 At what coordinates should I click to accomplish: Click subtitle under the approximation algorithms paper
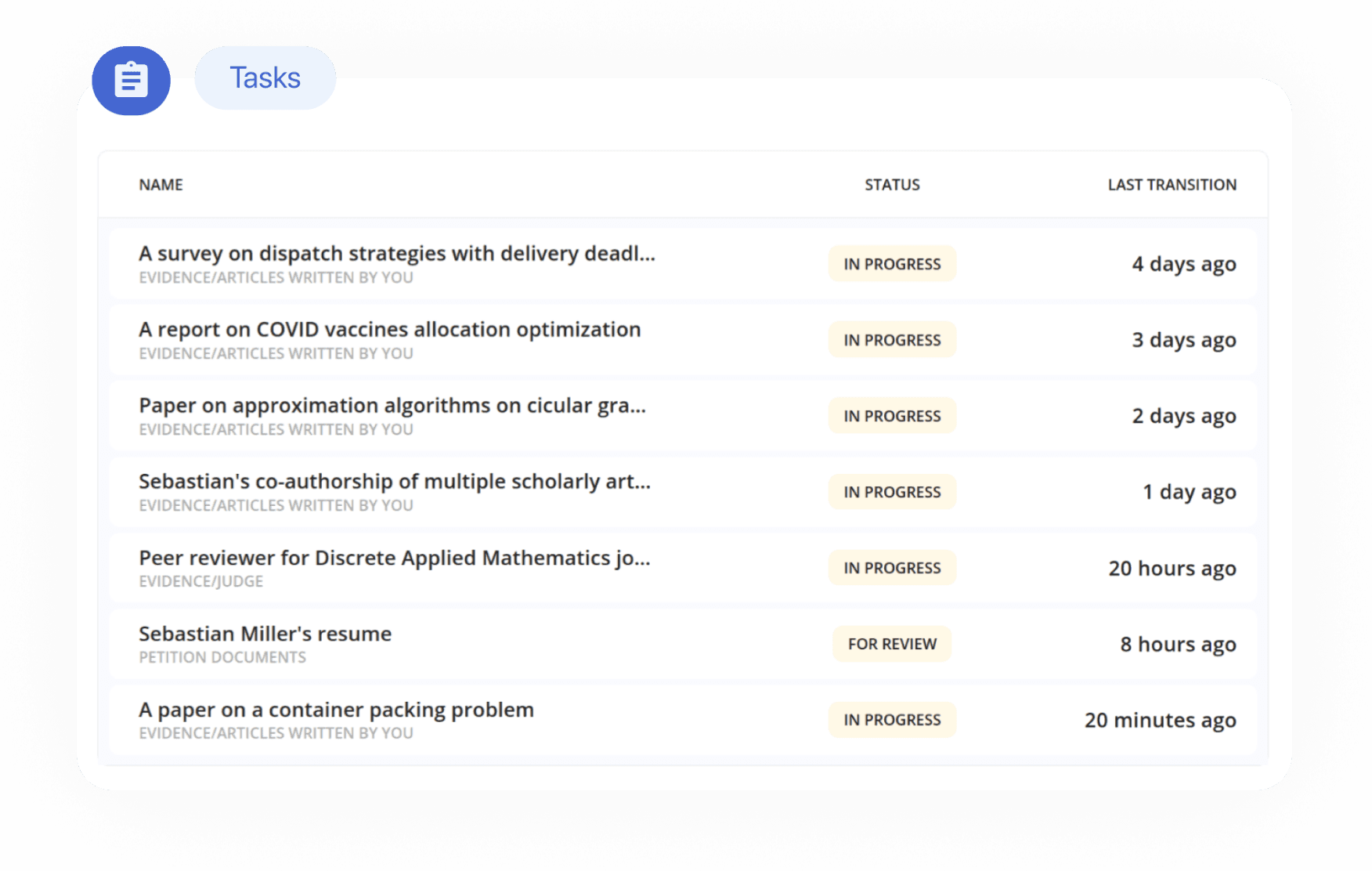pyautogui.click(x=276, y=429)
